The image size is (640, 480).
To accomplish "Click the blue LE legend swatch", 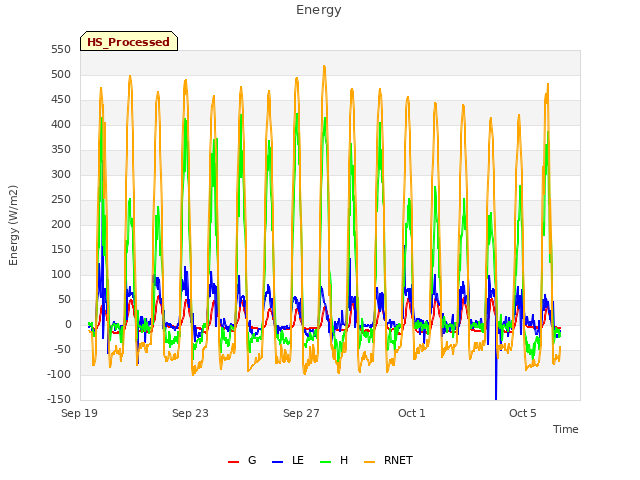I will (x=277, y=462).
